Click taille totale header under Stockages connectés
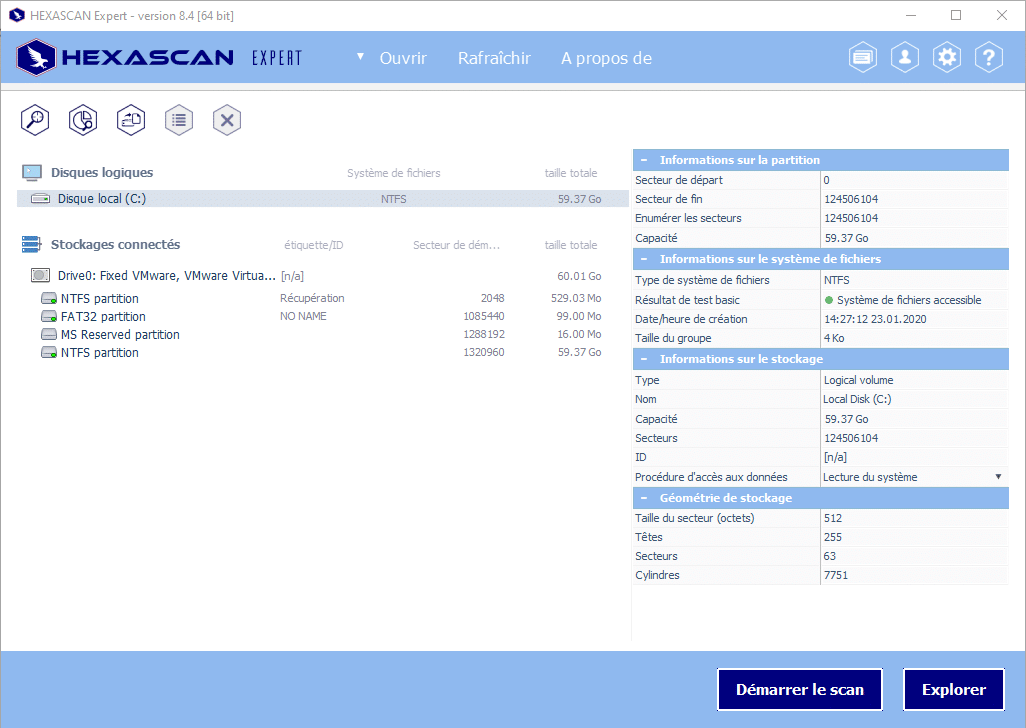The image size is (1026, 728). [571, 245]
